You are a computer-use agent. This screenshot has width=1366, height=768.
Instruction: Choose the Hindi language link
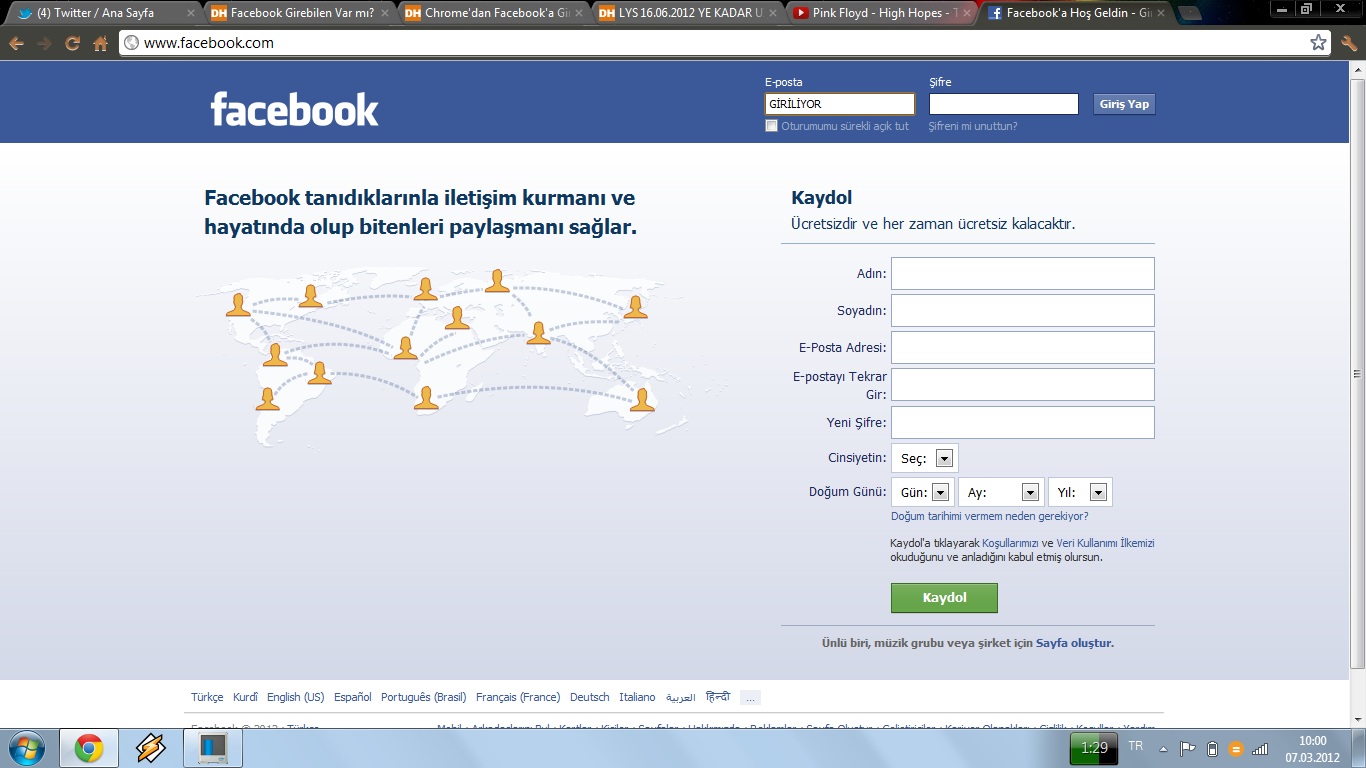coord(718,697)
